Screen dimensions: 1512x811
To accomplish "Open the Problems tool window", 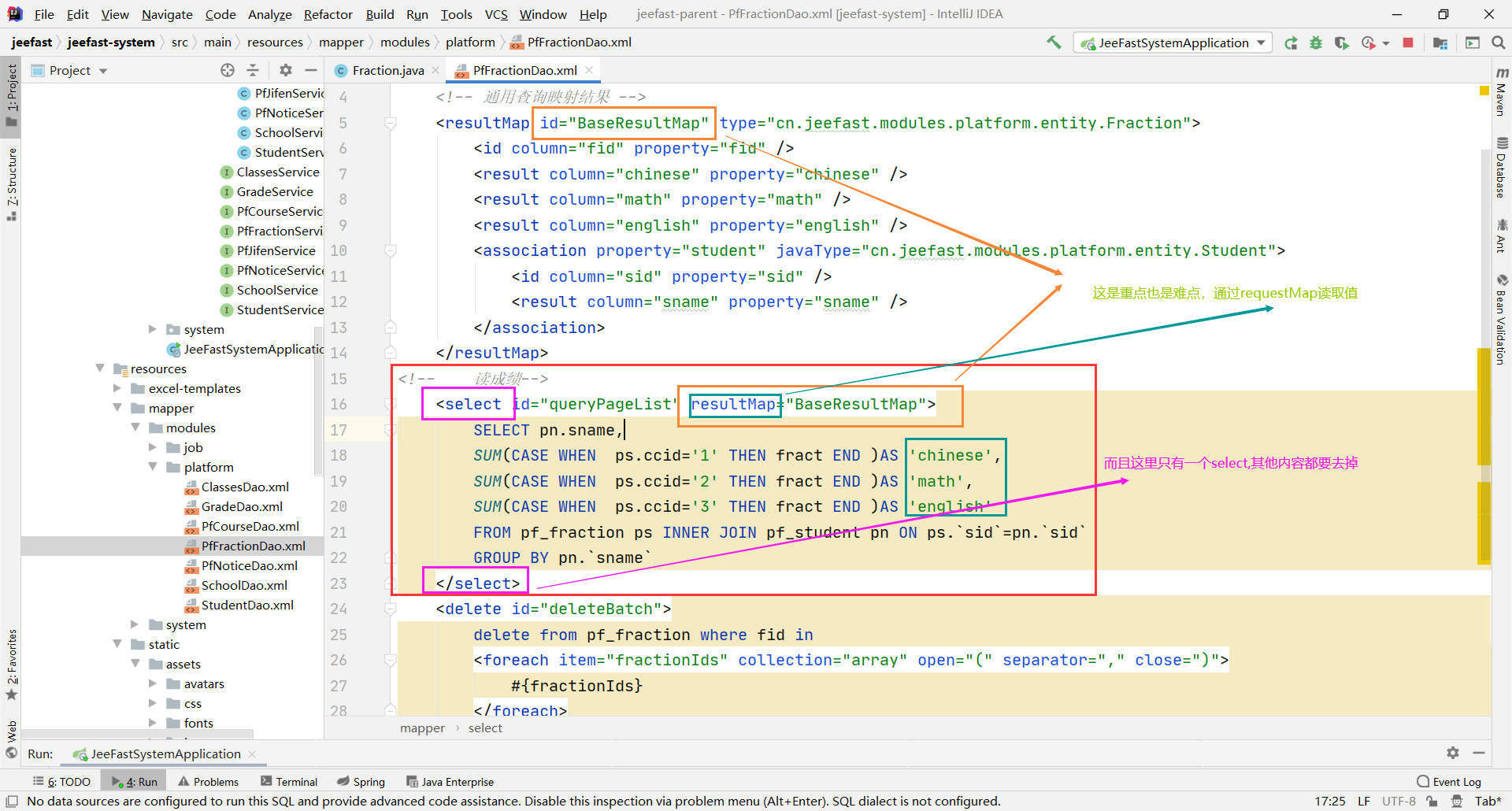I will pyautogui.click(x=208, y=782).
